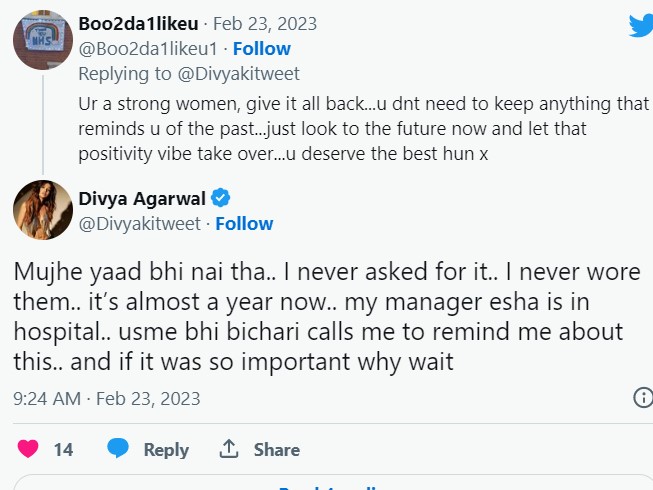Follow the @Boo2da1likeu1 account

(x=262, y=48)
